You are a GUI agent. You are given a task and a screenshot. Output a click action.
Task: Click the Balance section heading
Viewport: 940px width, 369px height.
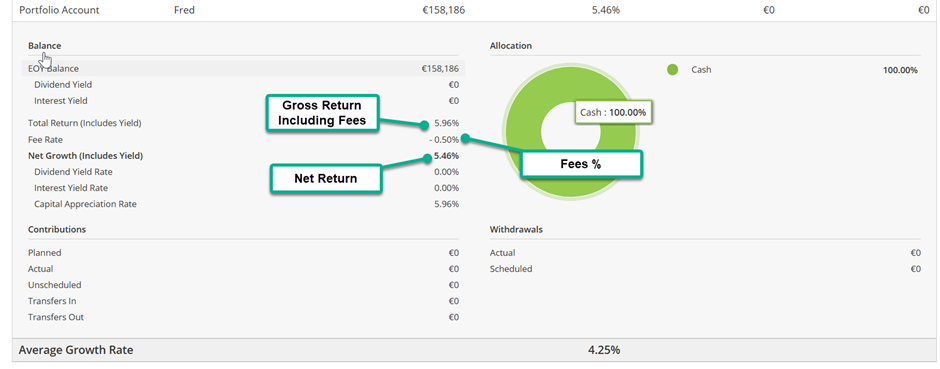[44, 46]
